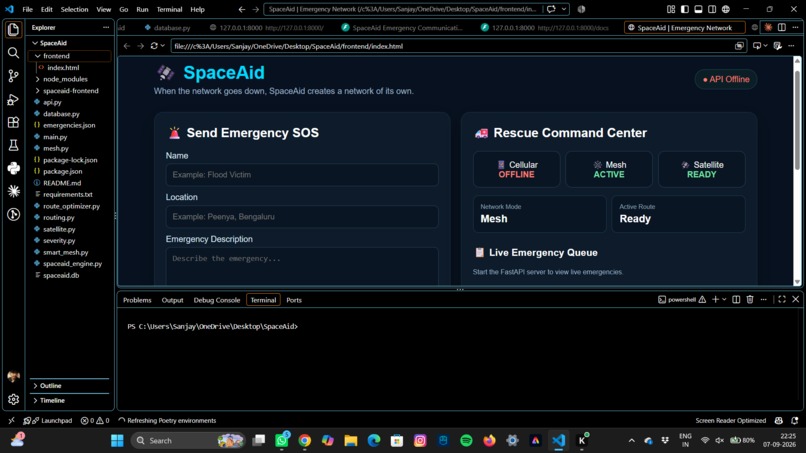This screenshot has width=806, height=453.
Task: Add a new terminal with plus icon
Action: (715, 299)
